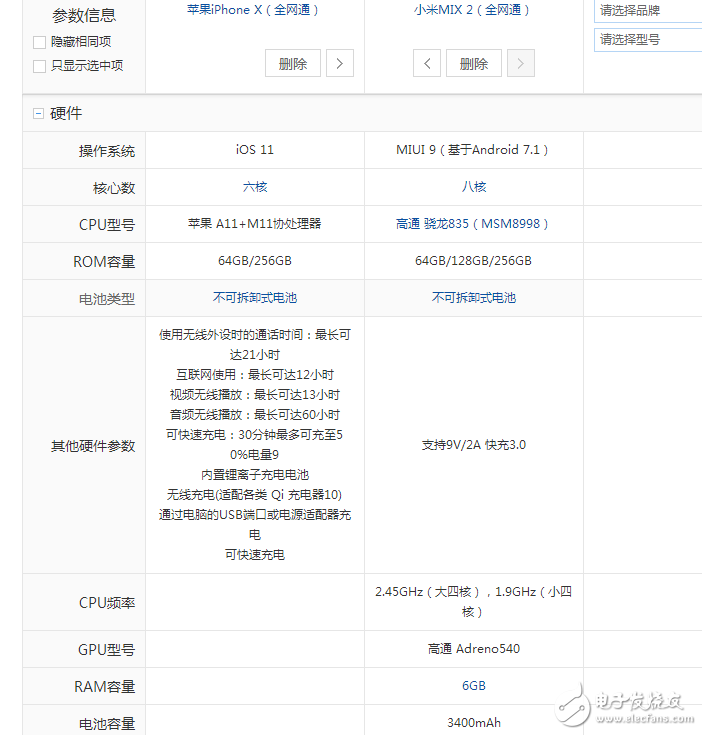The width and height of the screenshot is (702, 735).
Task: Select CPU型号 row label
Action: [107, 225]
